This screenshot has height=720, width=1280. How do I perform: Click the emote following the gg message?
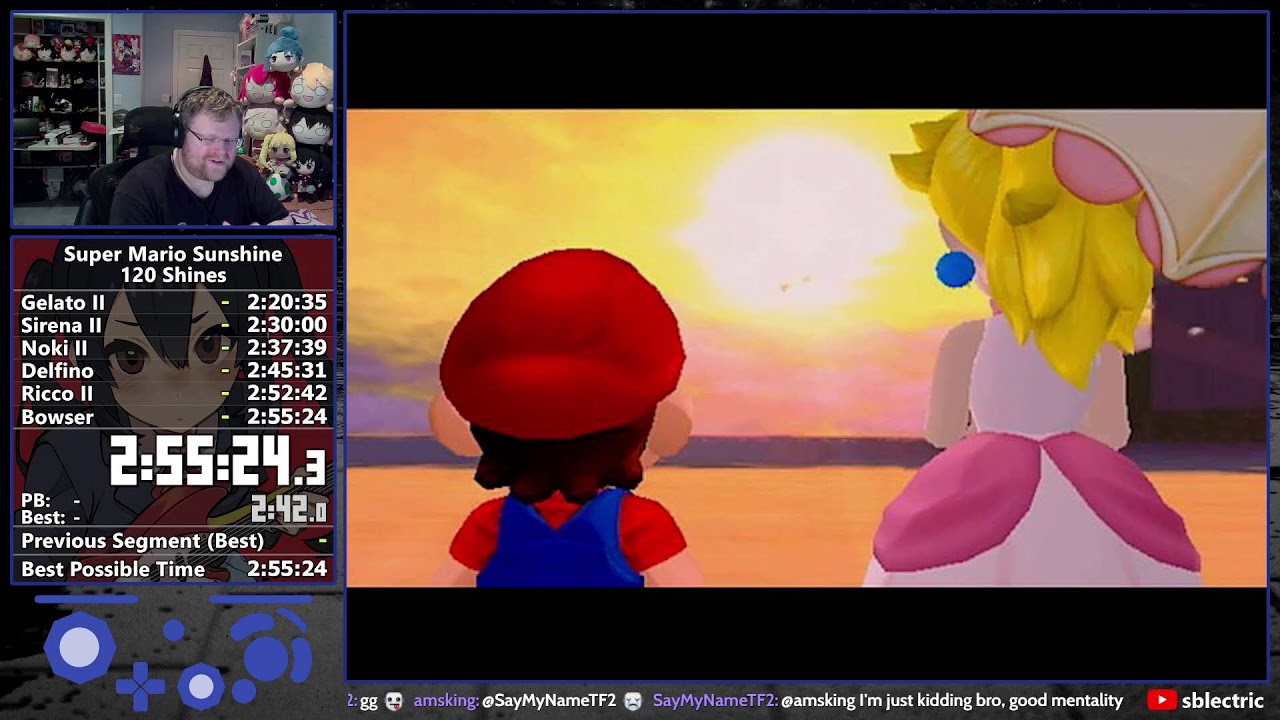pos(394,701)
